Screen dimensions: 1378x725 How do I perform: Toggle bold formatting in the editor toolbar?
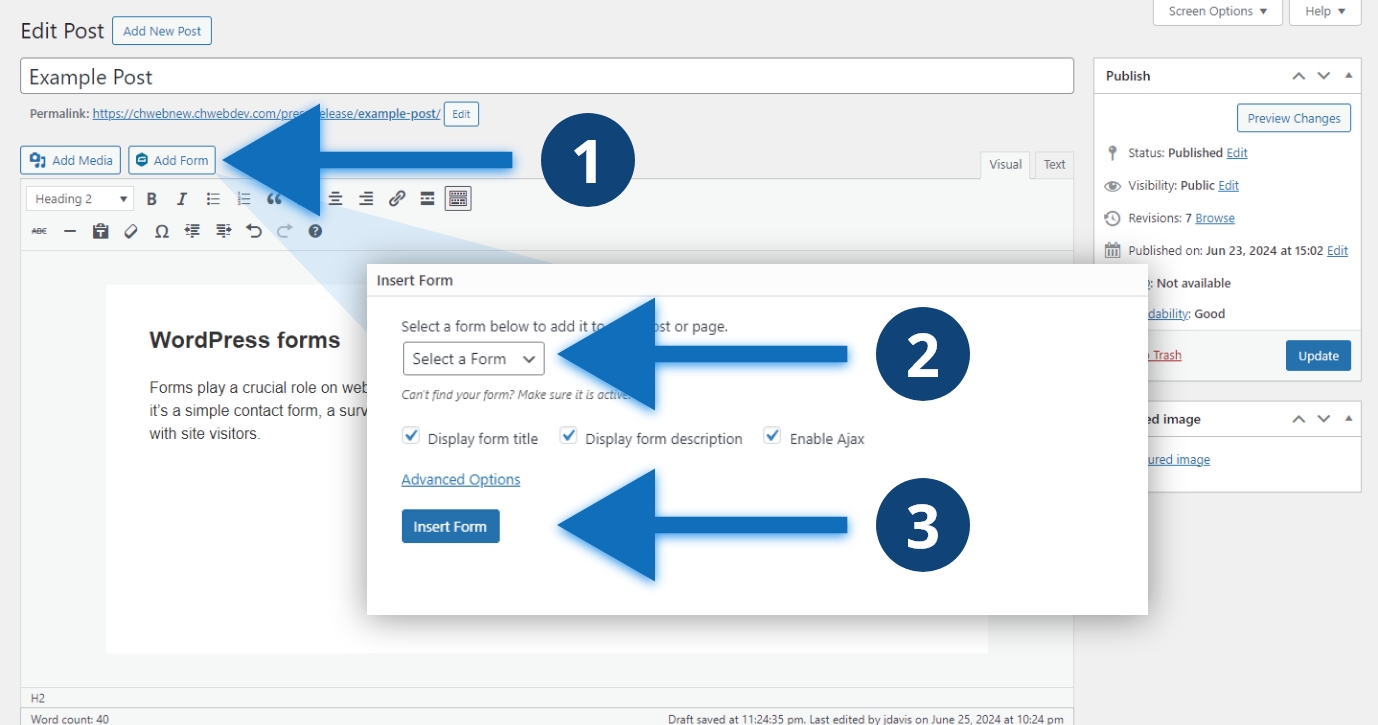(x=152, y=199)
